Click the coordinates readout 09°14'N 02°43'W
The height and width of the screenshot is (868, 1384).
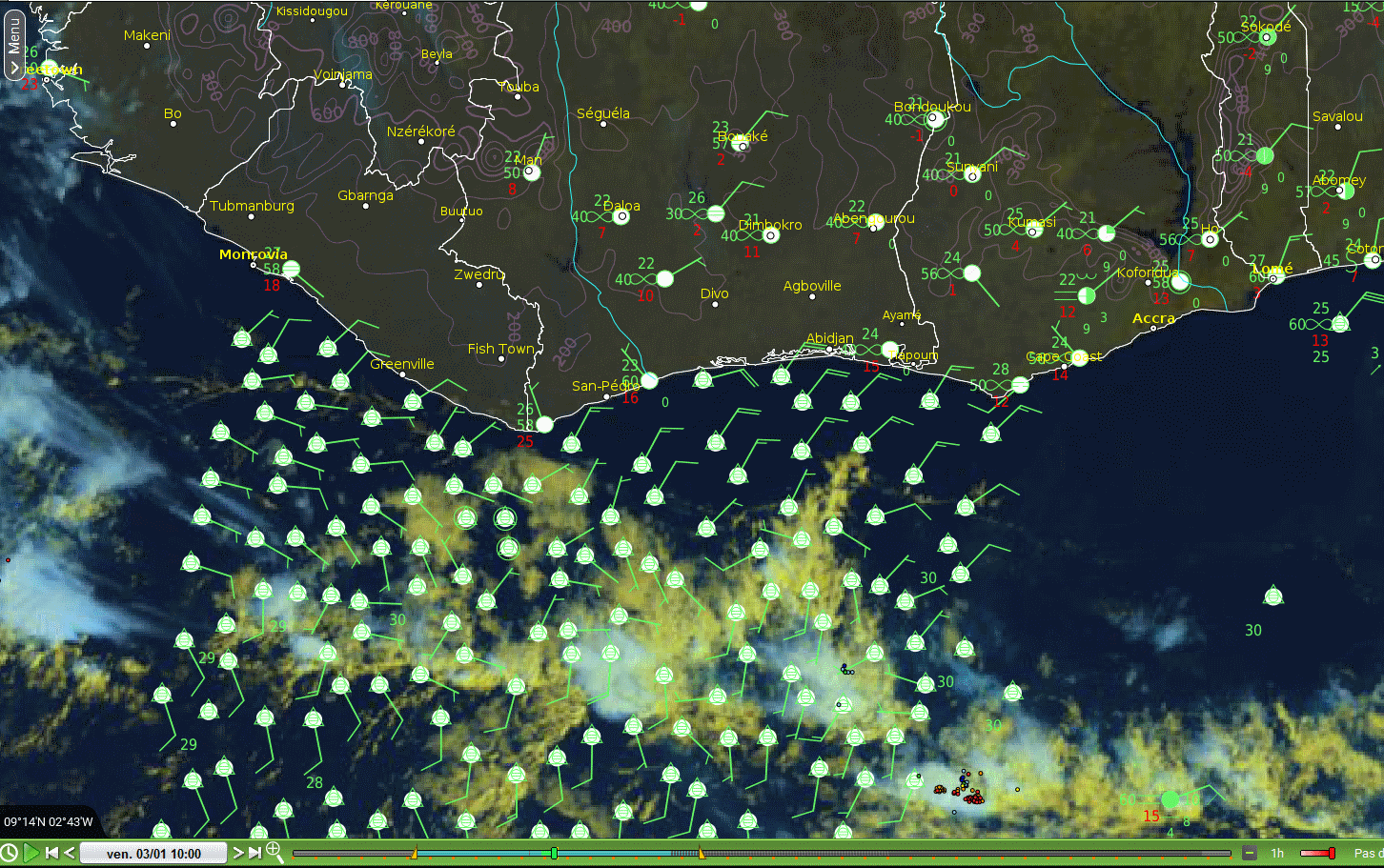click(x=49, y=821)
